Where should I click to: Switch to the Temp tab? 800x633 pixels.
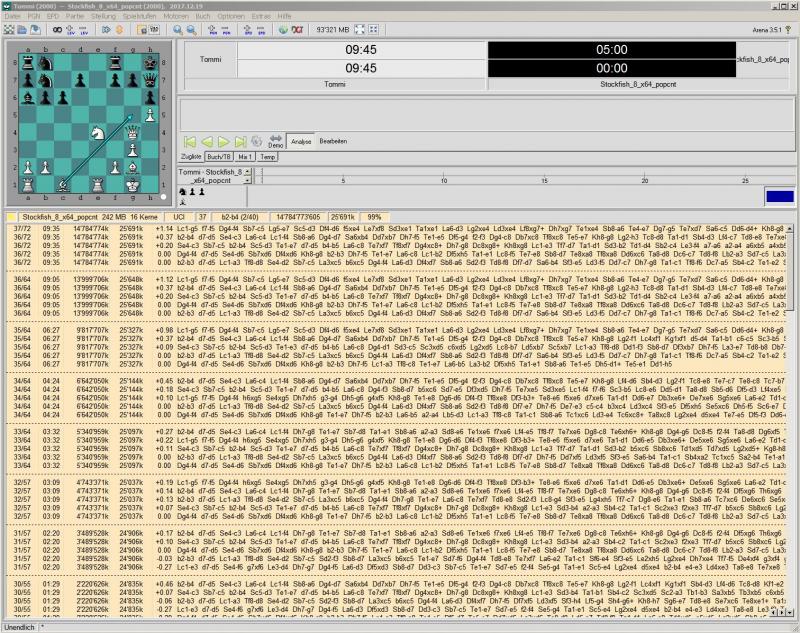coord(269,158)
